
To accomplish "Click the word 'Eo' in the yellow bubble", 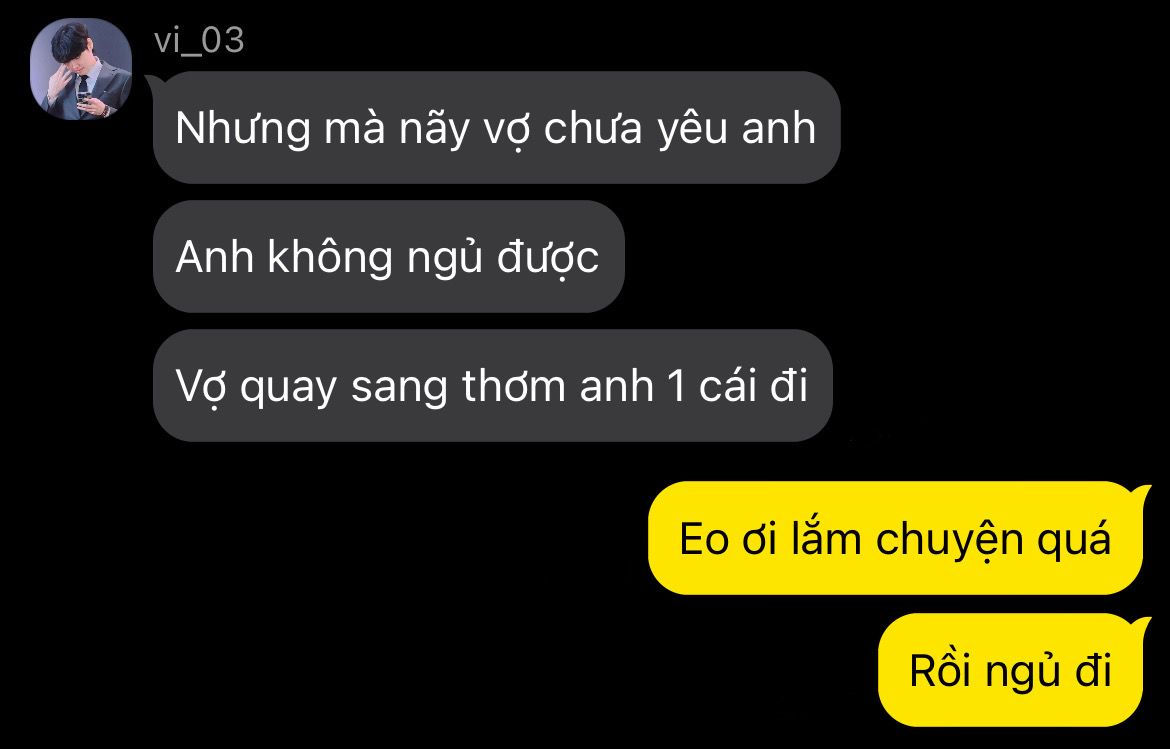I will click(703, 539).
